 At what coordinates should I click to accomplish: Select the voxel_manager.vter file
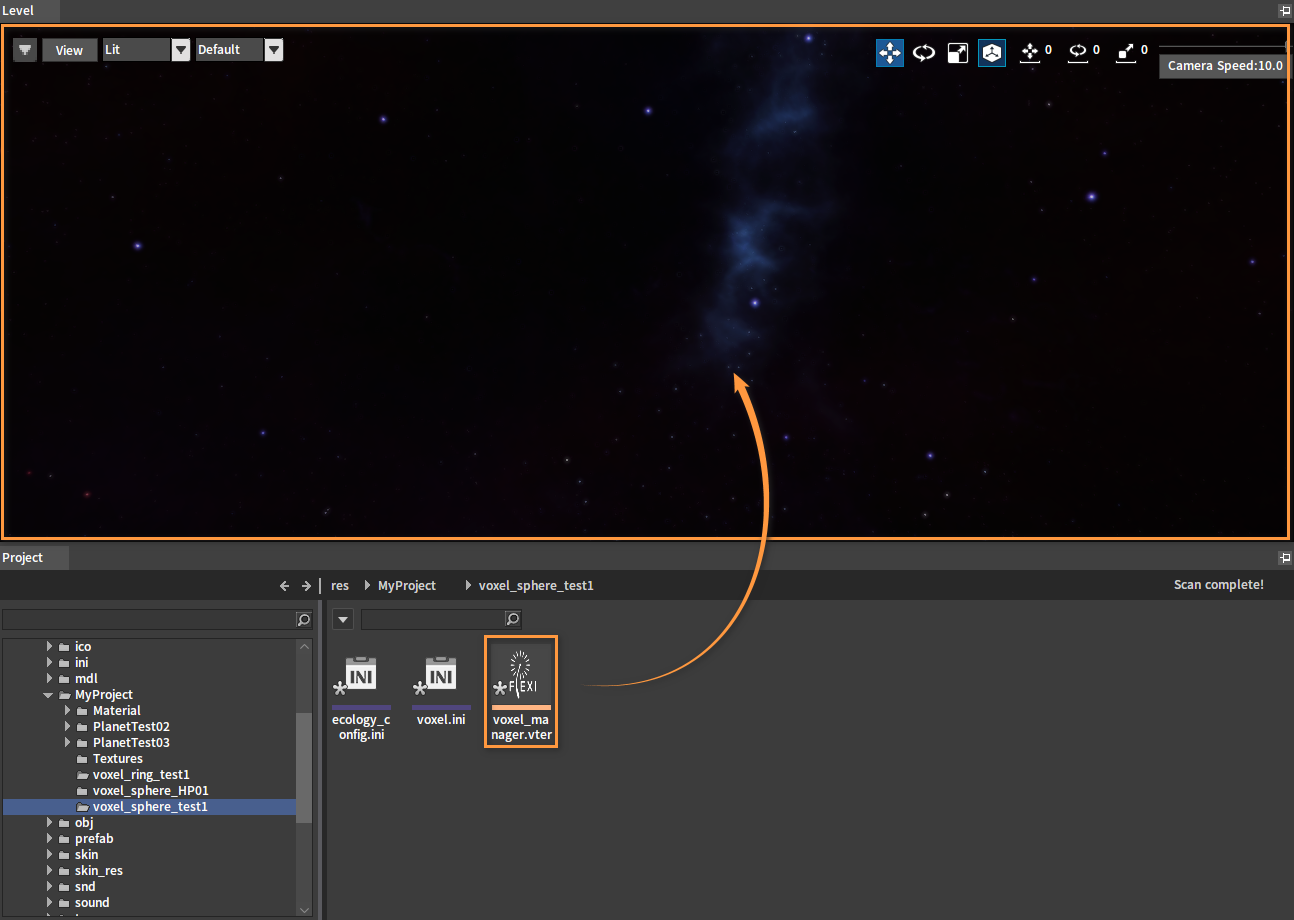coord(521,692)
